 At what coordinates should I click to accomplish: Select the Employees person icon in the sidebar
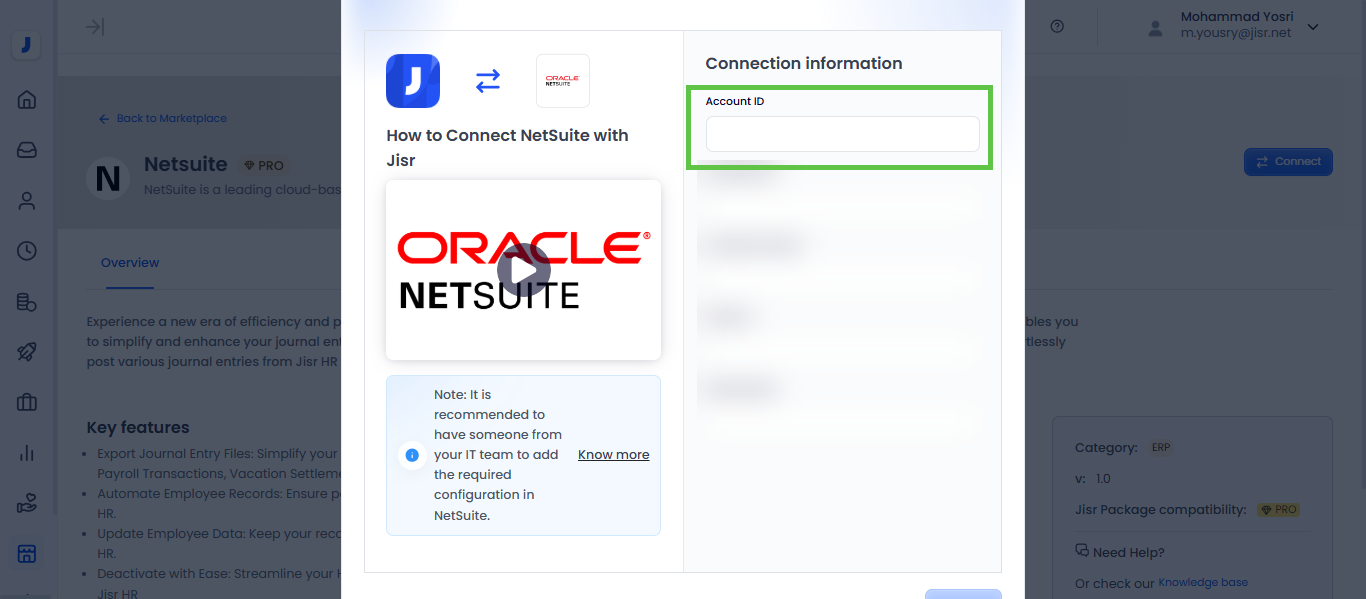tap(27, 201)
